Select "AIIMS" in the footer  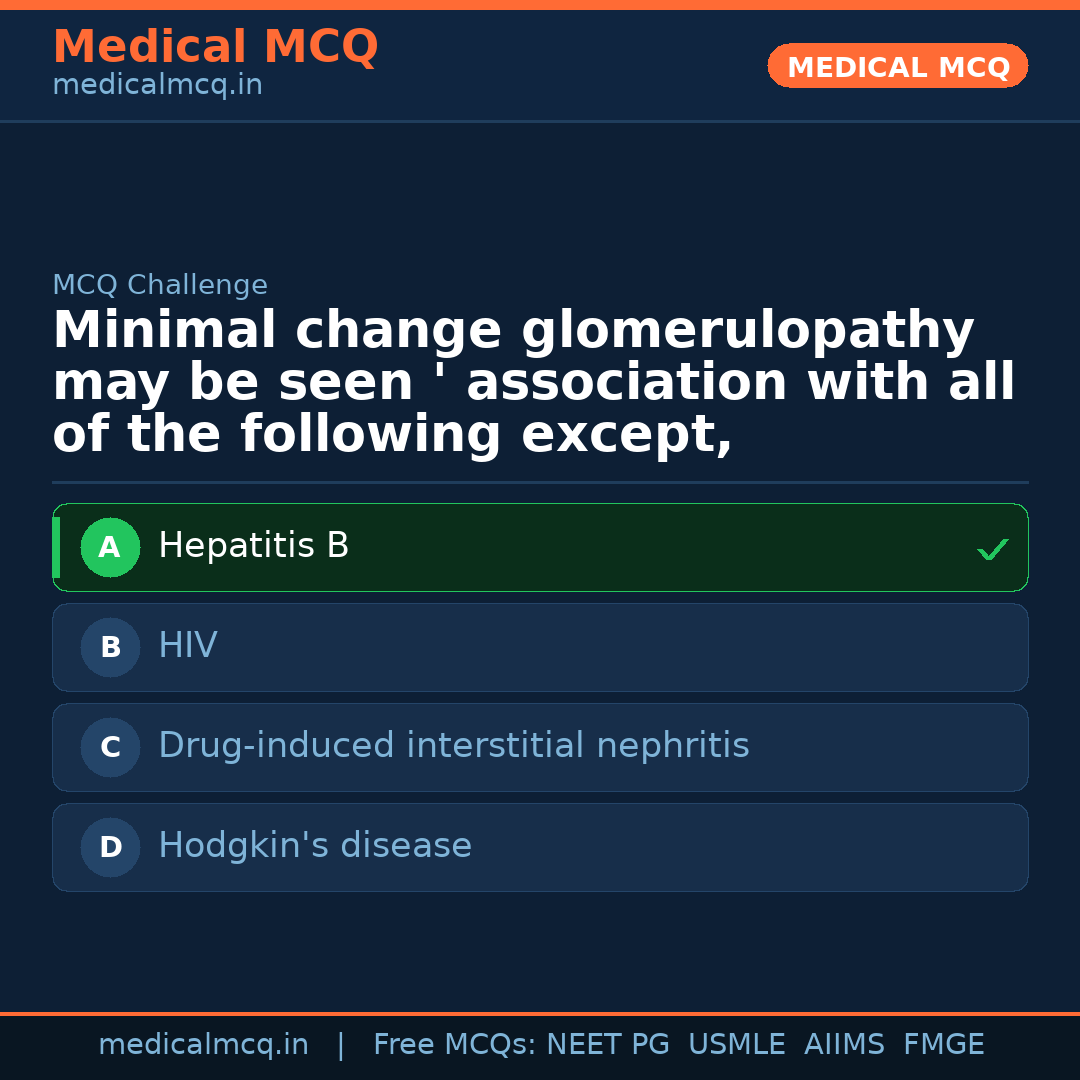(x=844, y=1045)
